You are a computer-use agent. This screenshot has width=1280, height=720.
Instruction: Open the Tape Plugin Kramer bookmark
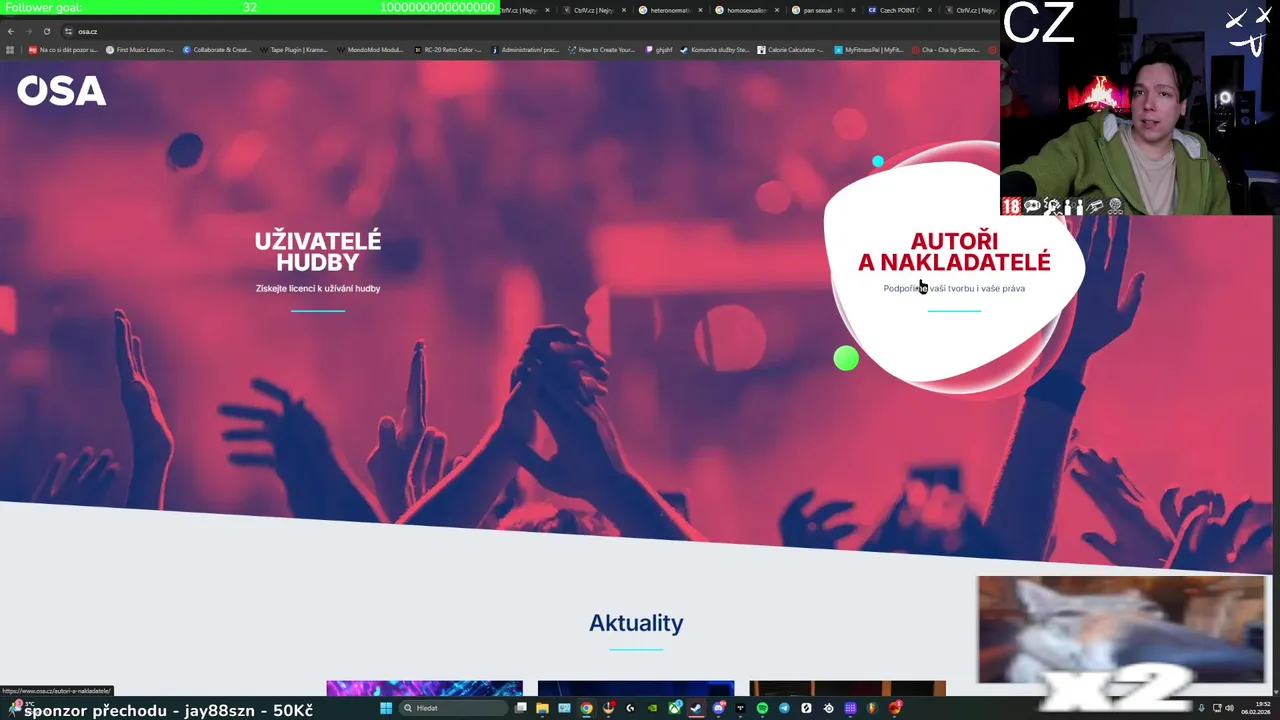(293, 49)
